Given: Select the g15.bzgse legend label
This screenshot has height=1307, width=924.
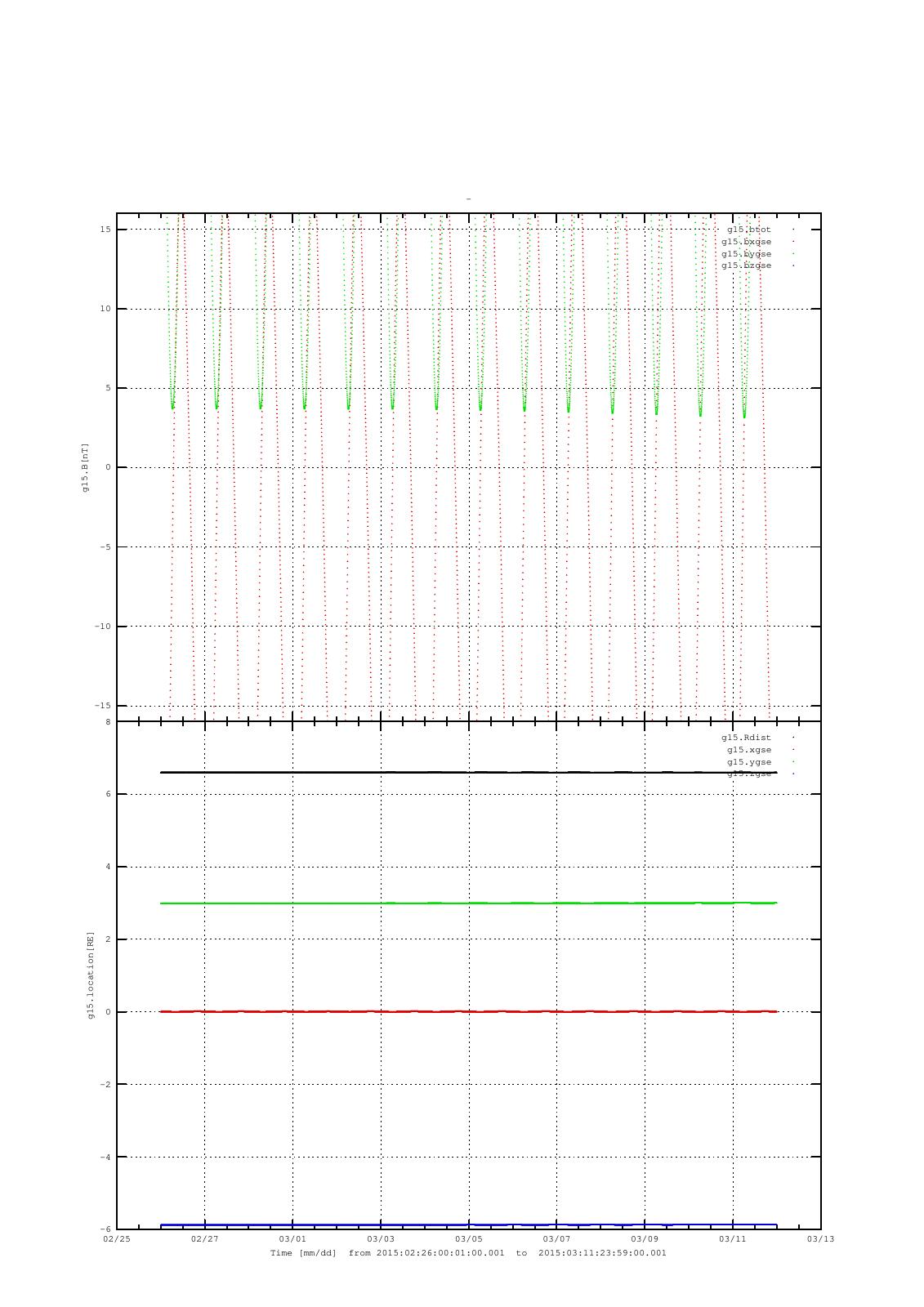Looking at the screenshot, I should pyautogui.click(x=746, y=265).
